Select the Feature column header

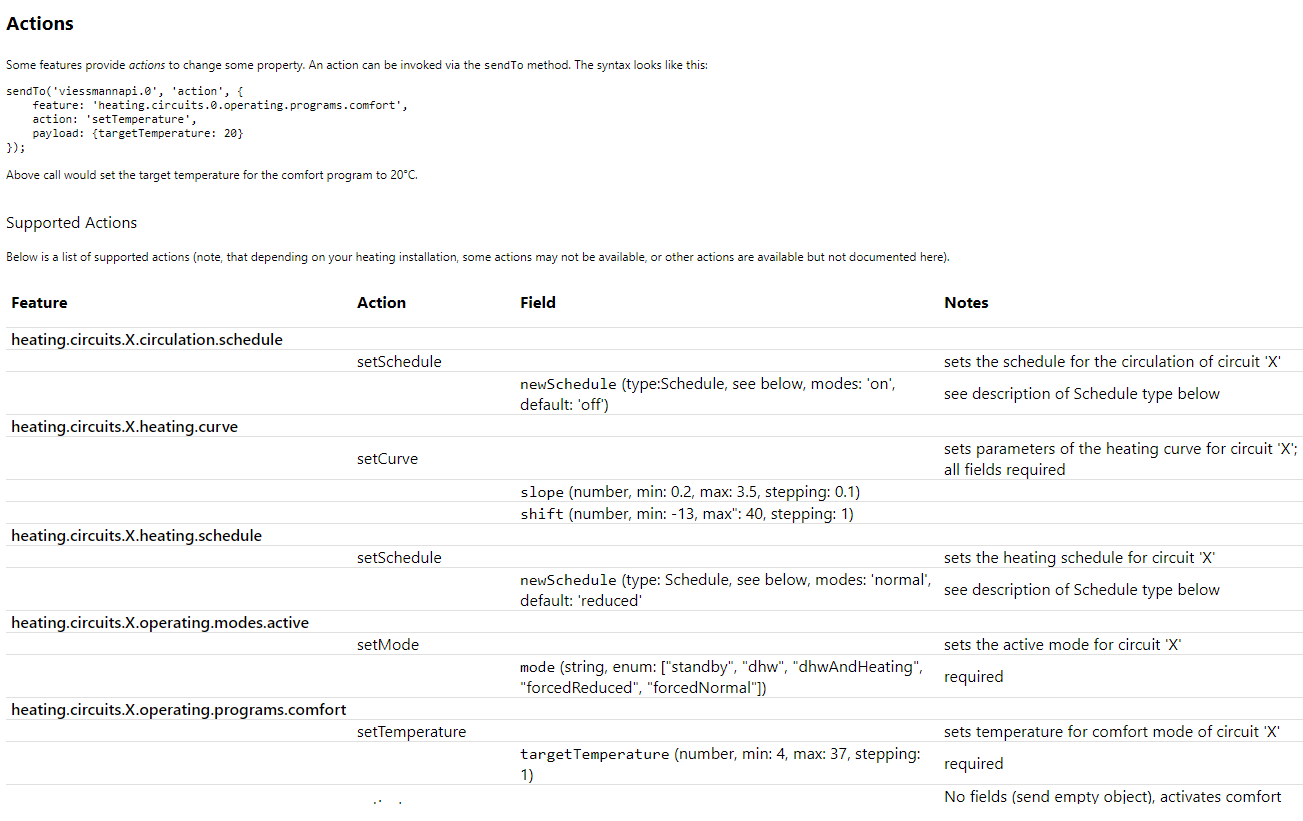[39, 303]
